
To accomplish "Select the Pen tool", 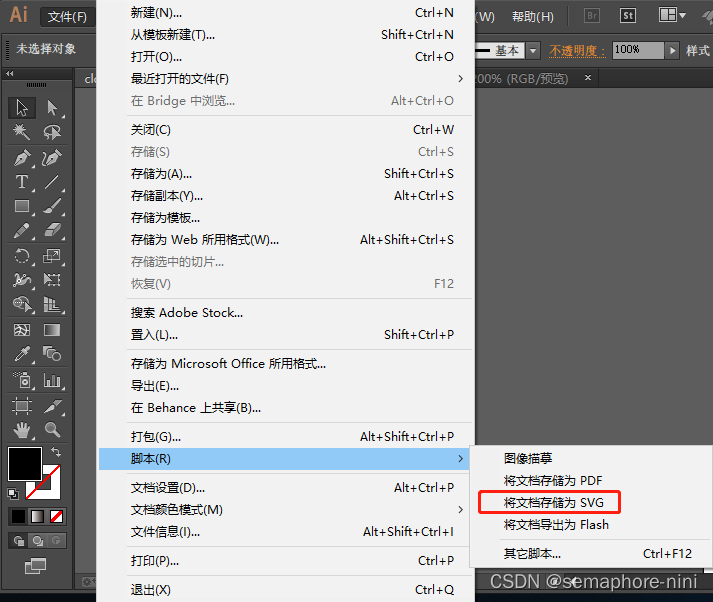I will pos(22,158).
